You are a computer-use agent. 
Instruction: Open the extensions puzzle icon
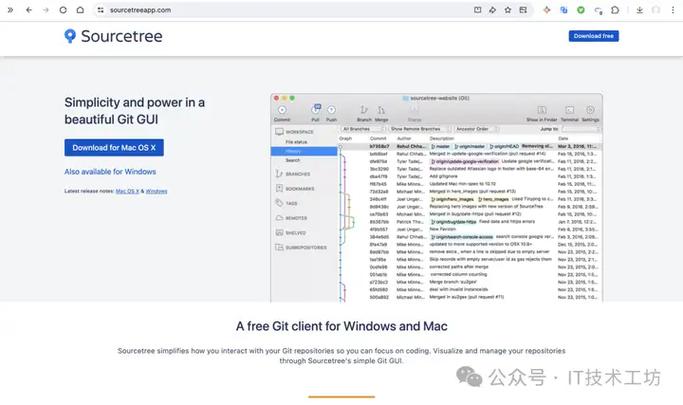click(615, 10)
